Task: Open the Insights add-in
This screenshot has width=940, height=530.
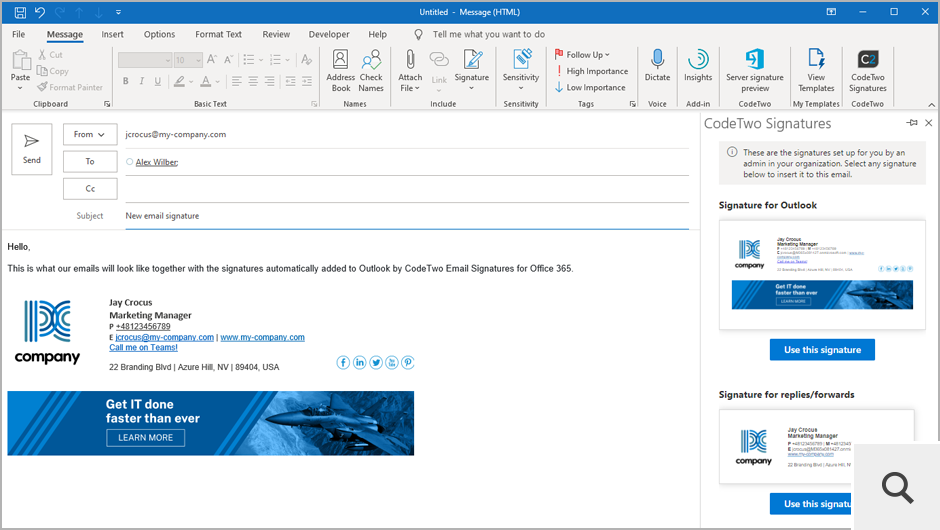Action: pyautogui.click(x=698, y=66)
